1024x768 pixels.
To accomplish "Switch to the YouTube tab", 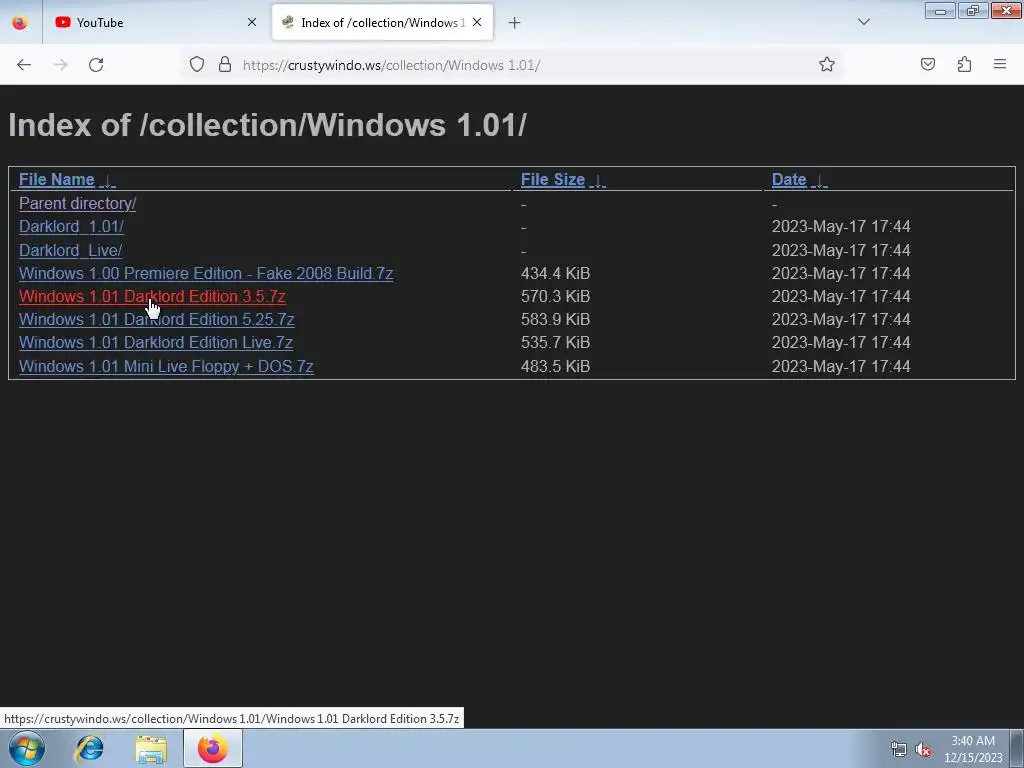I will (x=155, y=22).
